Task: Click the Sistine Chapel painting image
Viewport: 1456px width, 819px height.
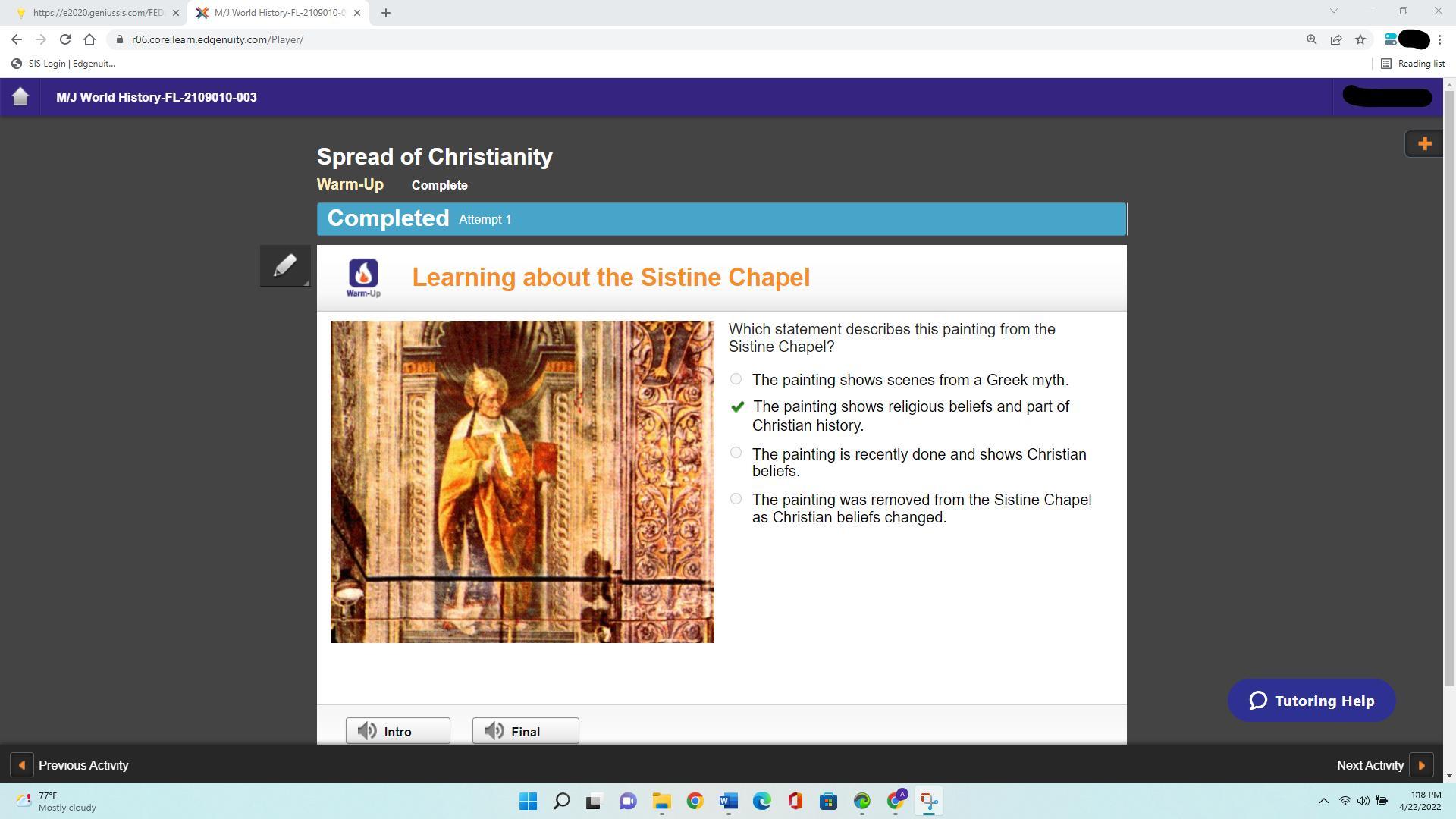Action: pos(522,482)
